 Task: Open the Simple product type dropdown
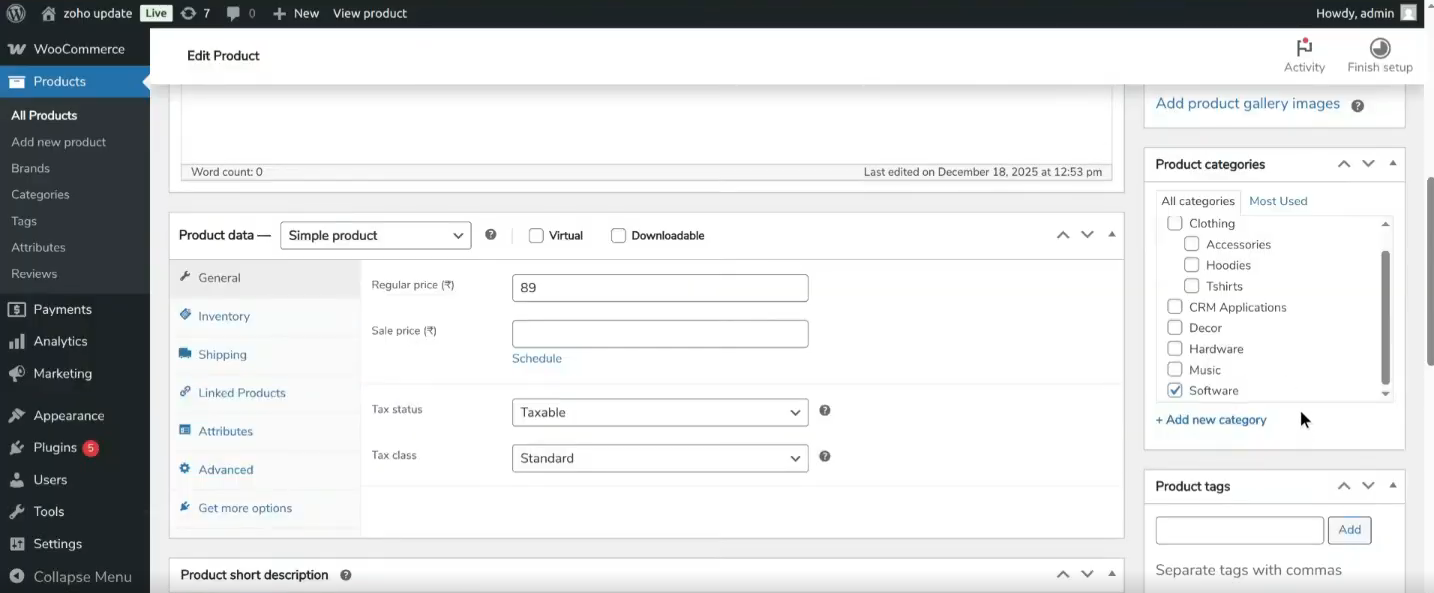tap(375, 236)
